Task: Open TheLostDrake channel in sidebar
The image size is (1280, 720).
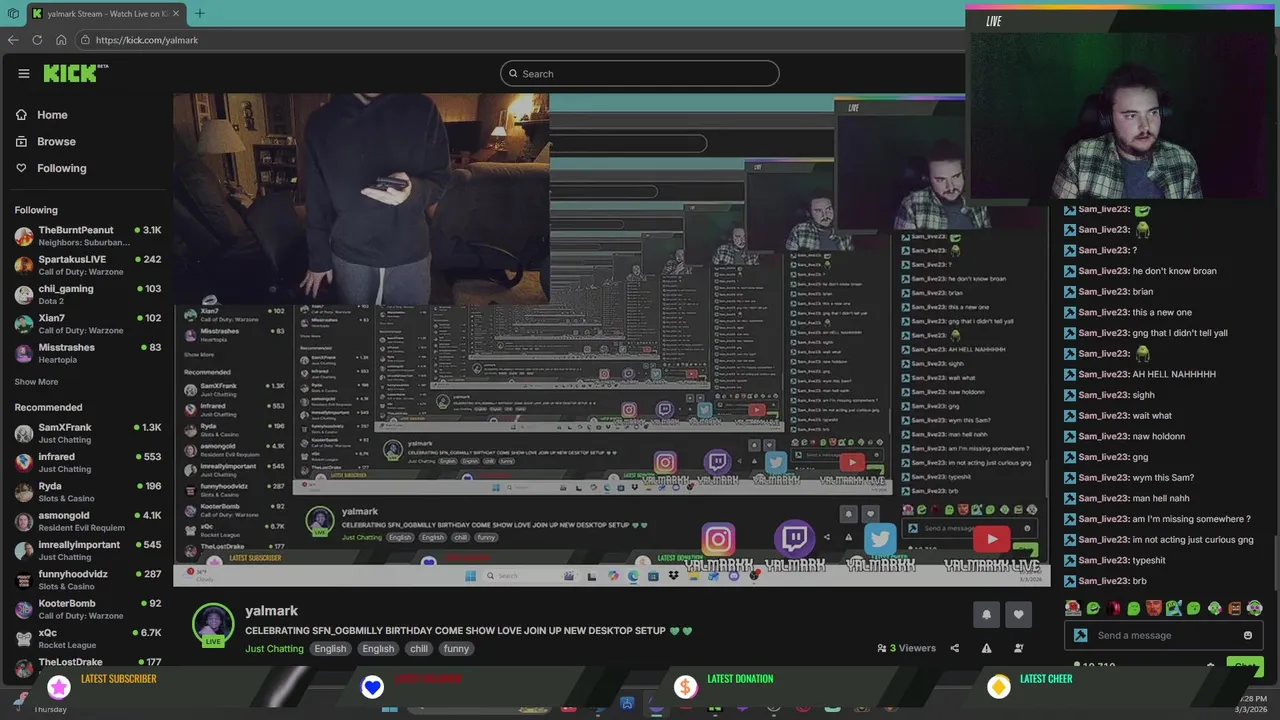Action: tap(87, 662)
